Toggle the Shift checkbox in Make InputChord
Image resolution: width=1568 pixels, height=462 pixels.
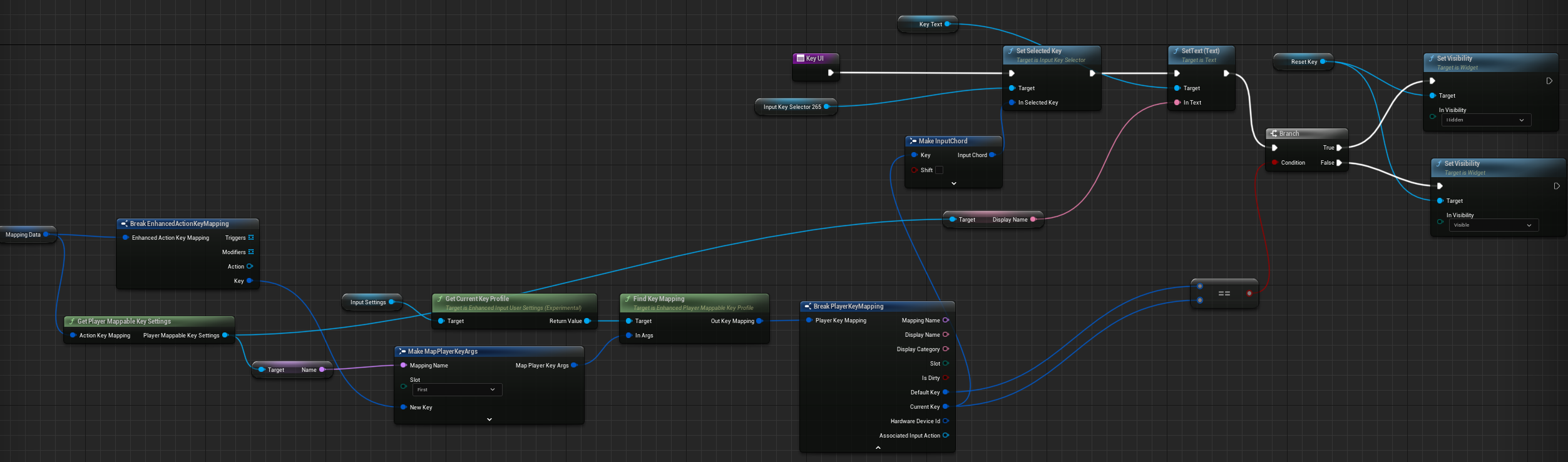[939, 170]
